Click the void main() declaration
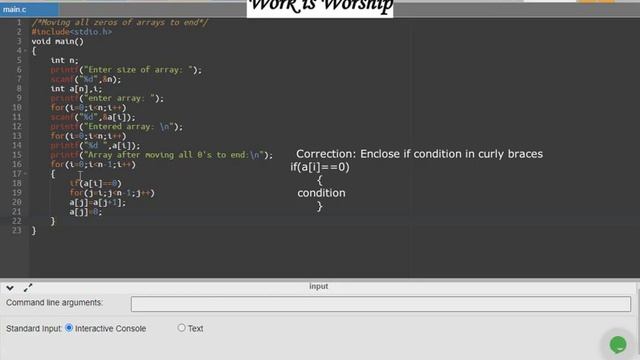Image resolution: width=640 pixels, height=360 pixels. (x=58, y=41)
